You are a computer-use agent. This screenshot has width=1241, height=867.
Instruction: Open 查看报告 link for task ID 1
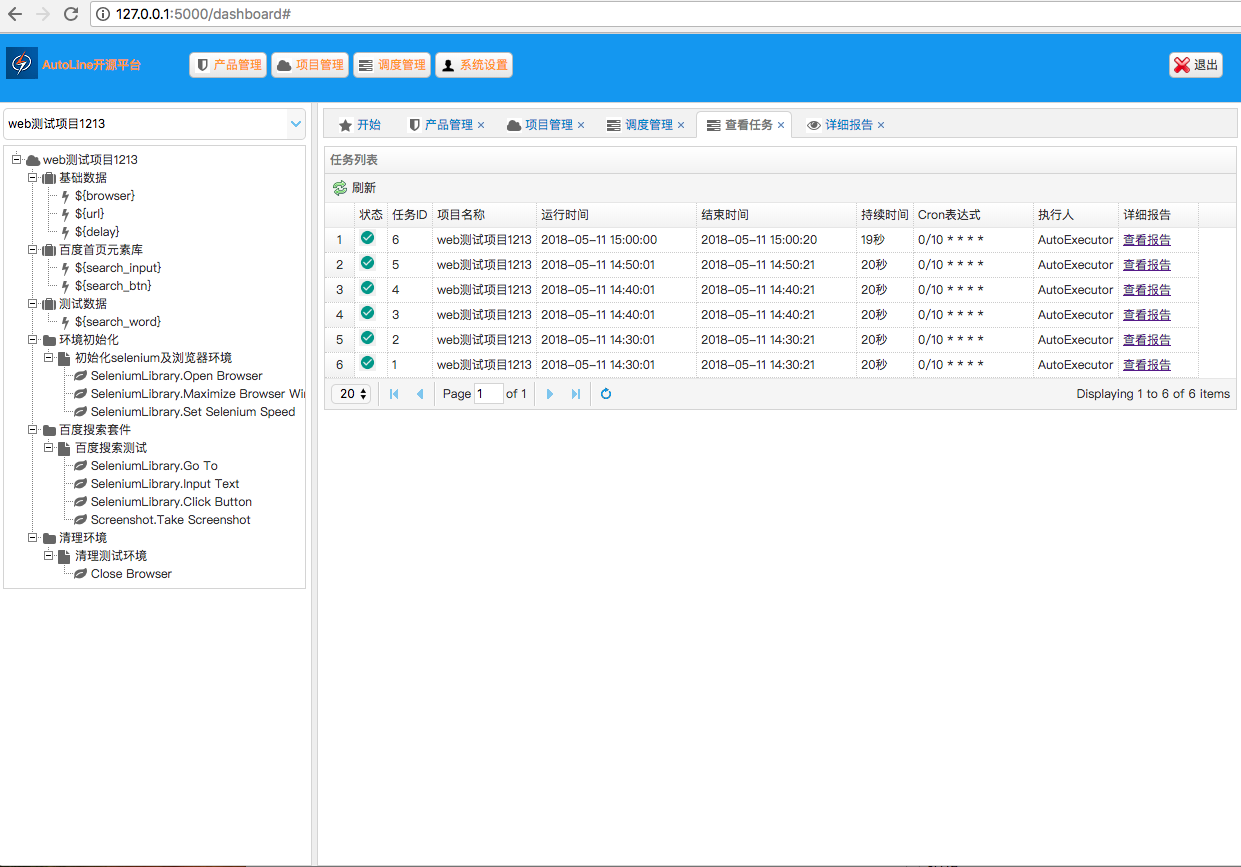point(1147,365)
